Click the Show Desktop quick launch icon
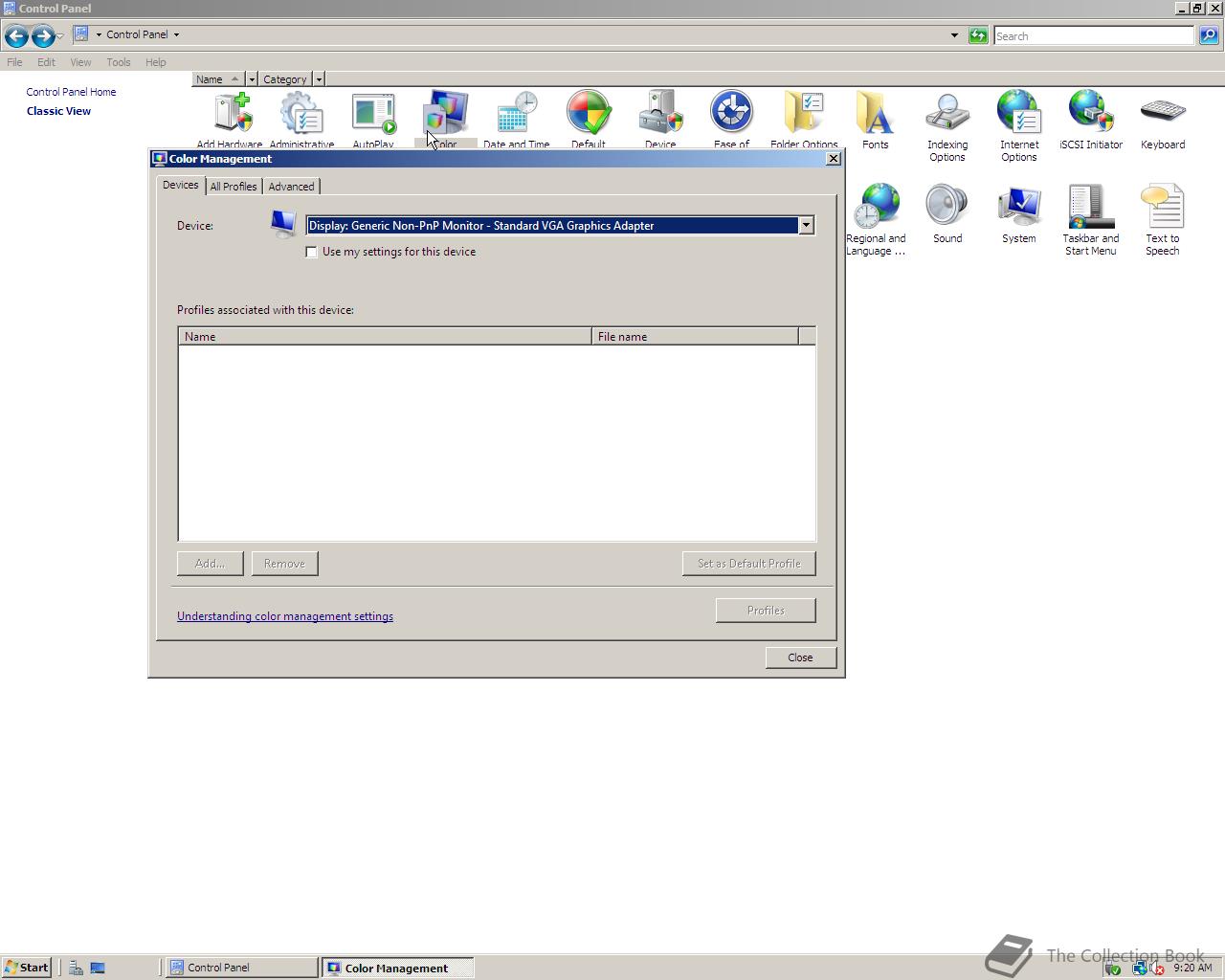 click(x=97, y=968)
